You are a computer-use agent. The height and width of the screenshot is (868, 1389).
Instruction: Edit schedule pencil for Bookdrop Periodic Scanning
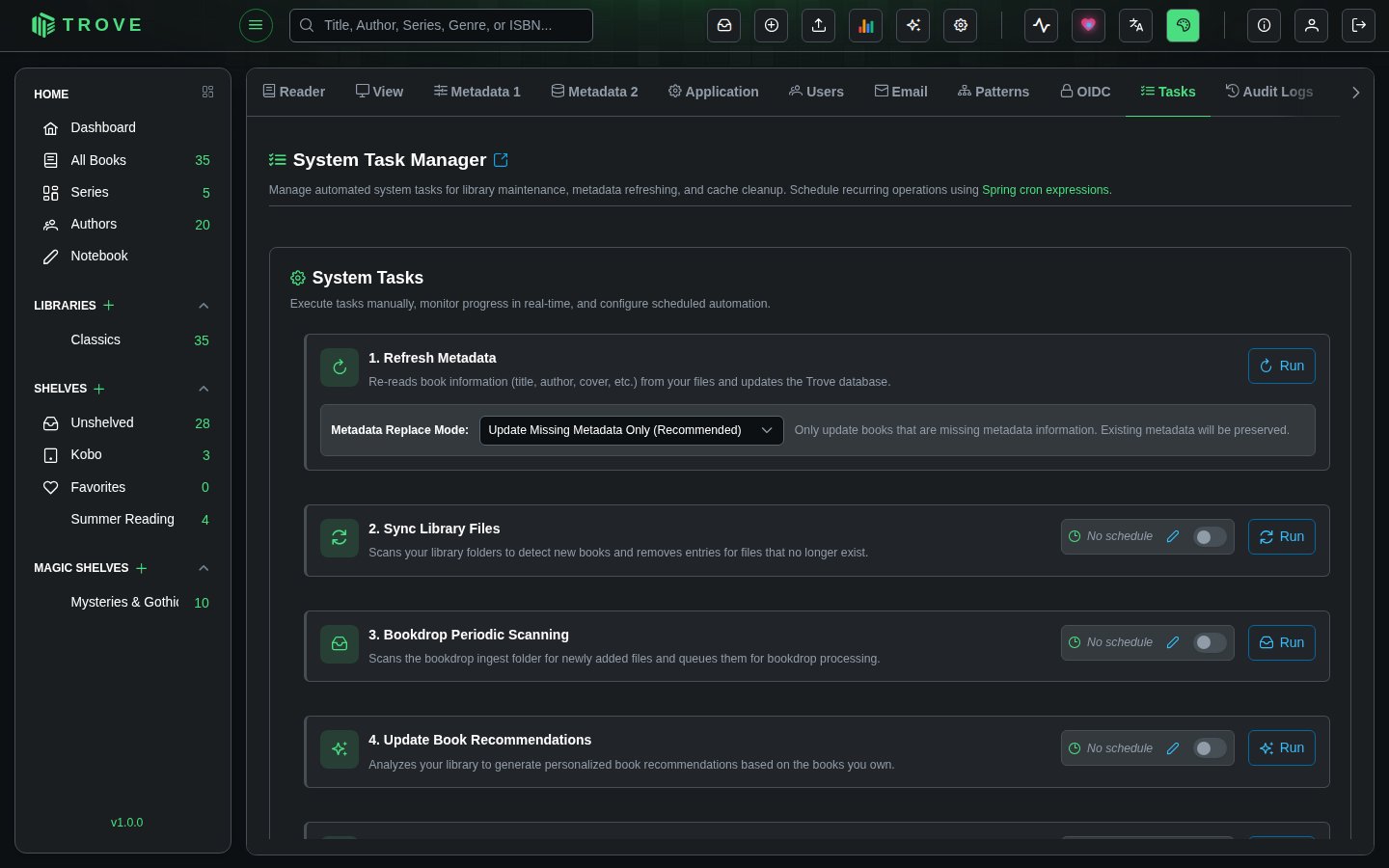(x=1173, y=642)
